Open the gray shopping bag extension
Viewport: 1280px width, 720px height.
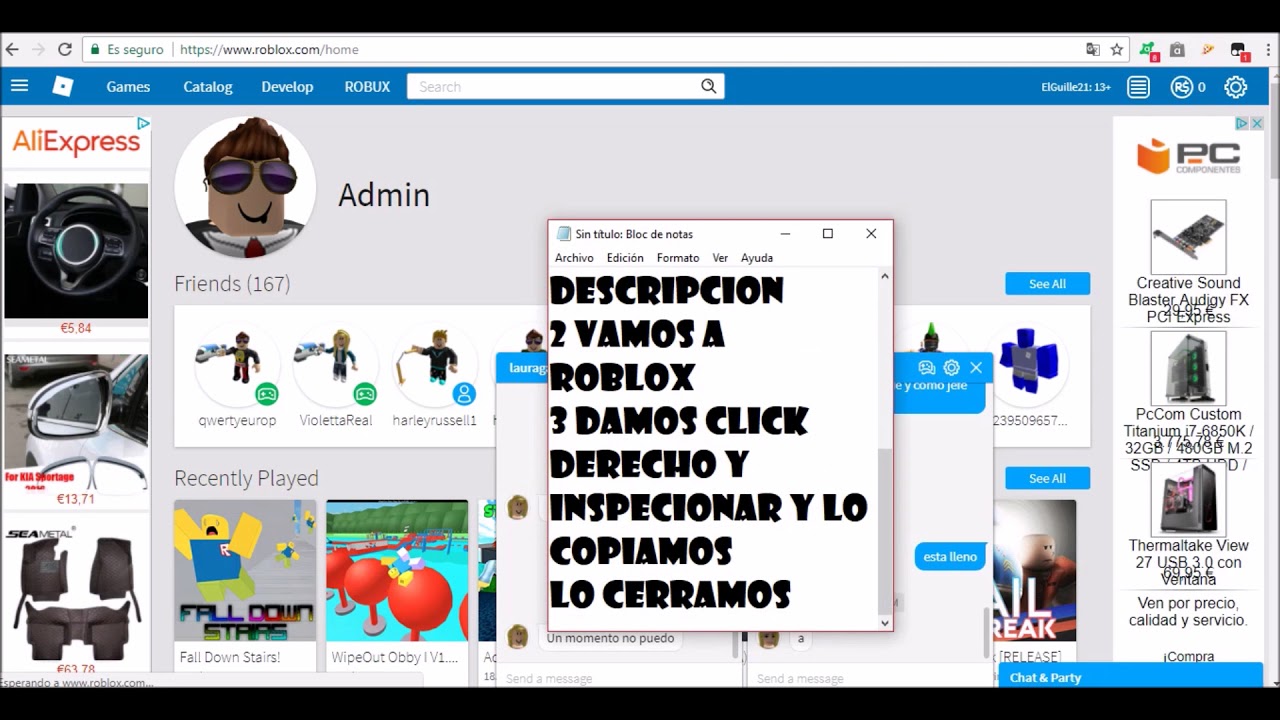coord(1178,49)
